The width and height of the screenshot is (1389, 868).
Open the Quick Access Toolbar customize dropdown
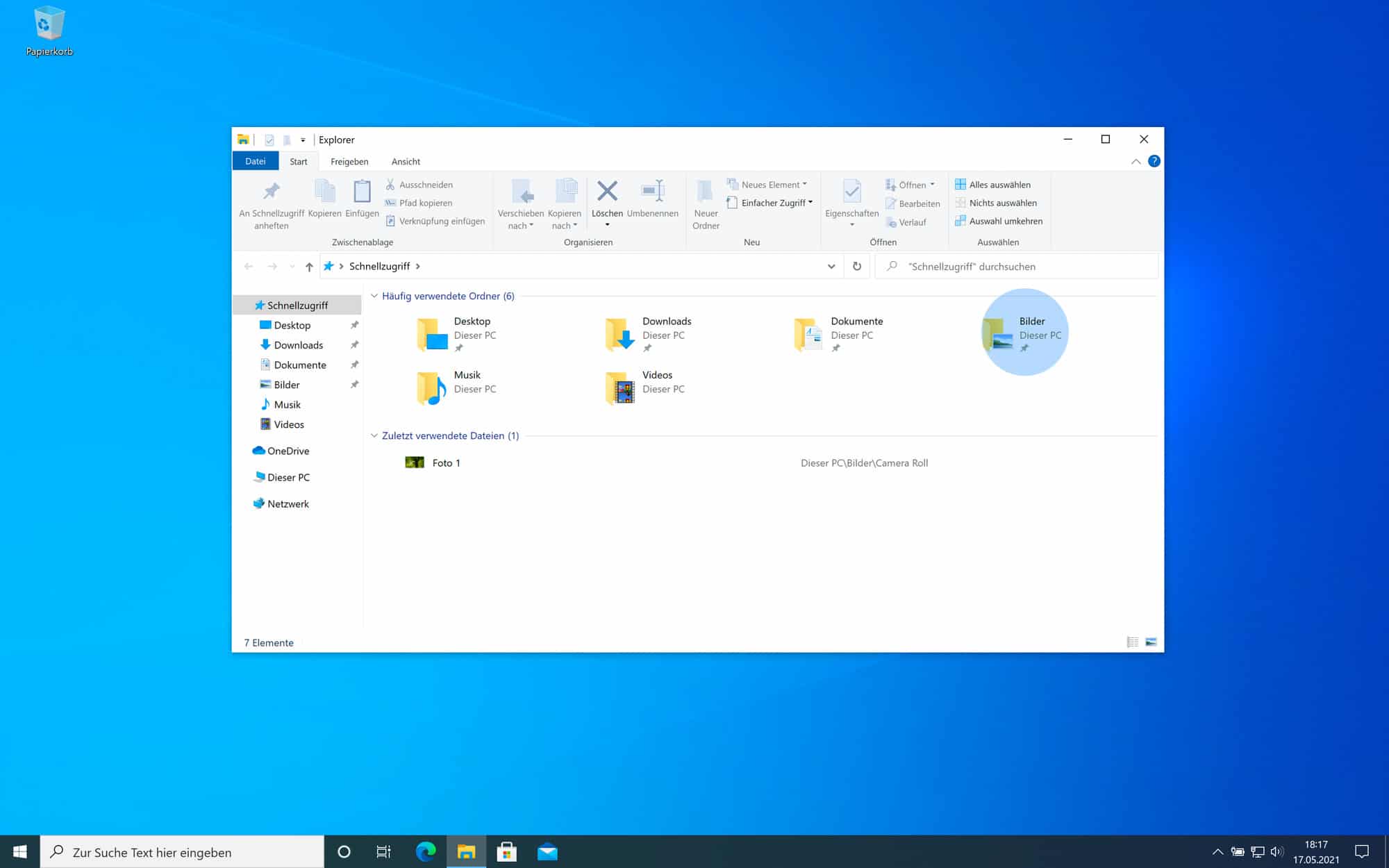(x=303, y=140)
